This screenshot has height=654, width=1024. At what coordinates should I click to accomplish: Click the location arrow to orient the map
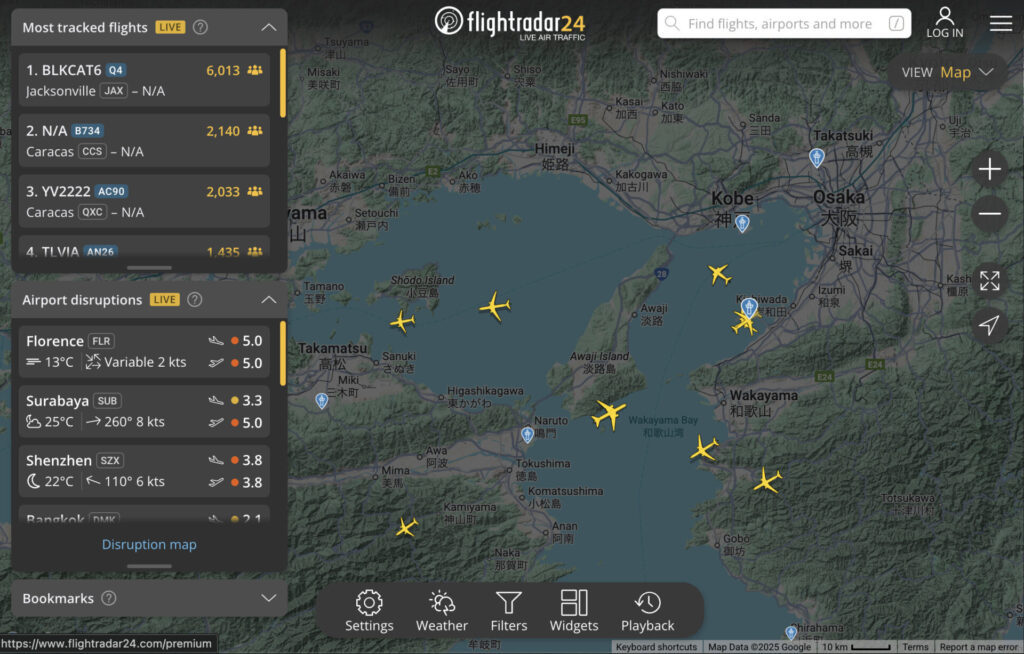pyautogui.click(x=989, y=323)
